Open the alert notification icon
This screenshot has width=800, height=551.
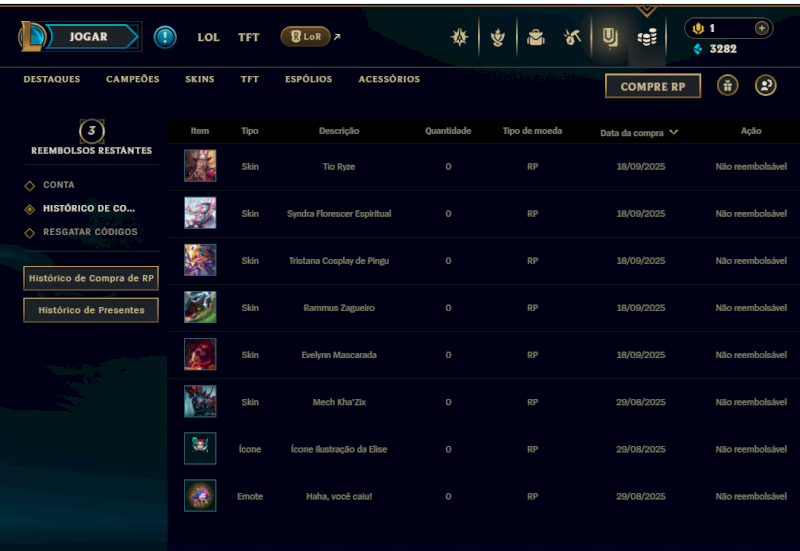(165, 37)
